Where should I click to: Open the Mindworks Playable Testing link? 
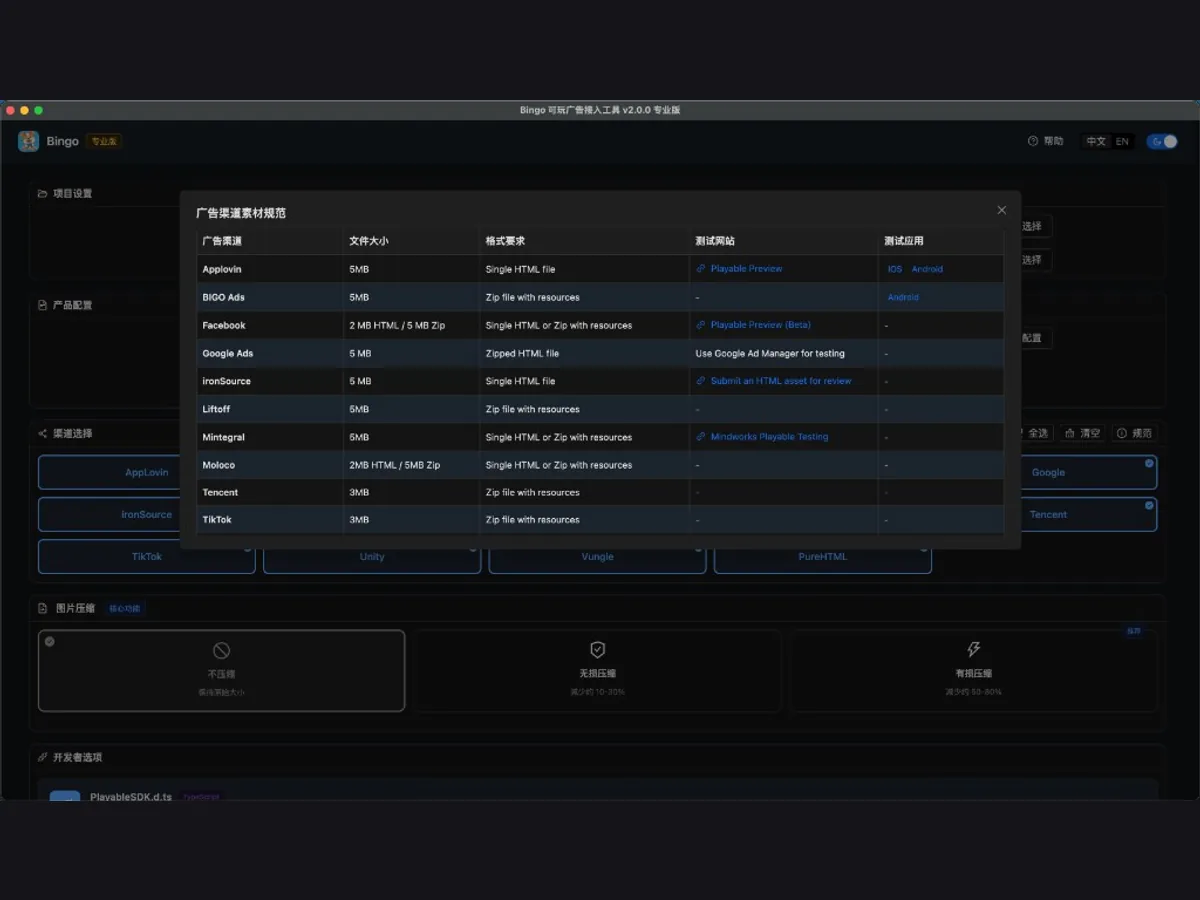click(x=763, y=437)
